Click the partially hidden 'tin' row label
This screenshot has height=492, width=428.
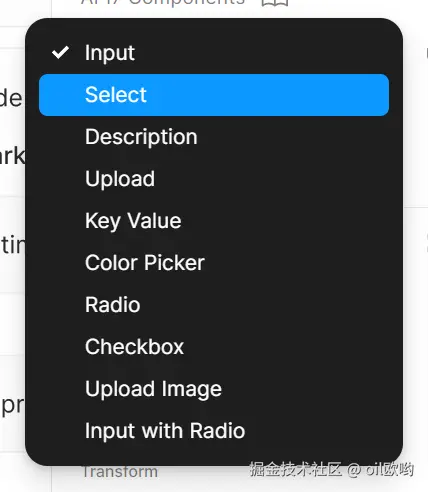pyautogui.click(x=13, y=245)
